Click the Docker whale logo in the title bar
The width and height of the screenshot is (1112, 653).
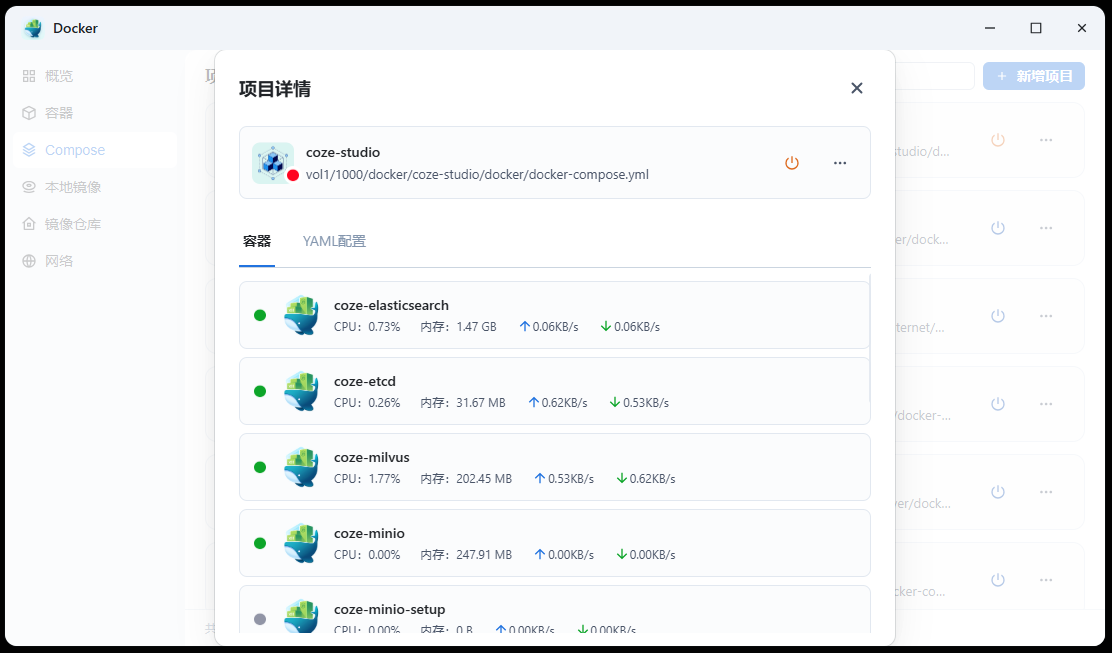tap(33, 28)
